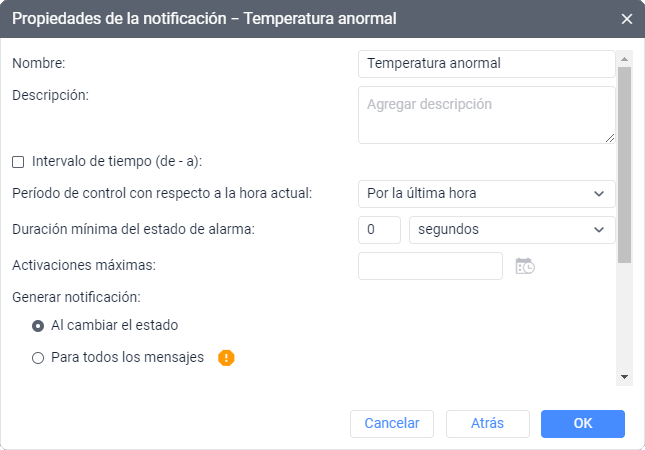
Task: Click the Nombre text field
Action: tap(486, 63)
